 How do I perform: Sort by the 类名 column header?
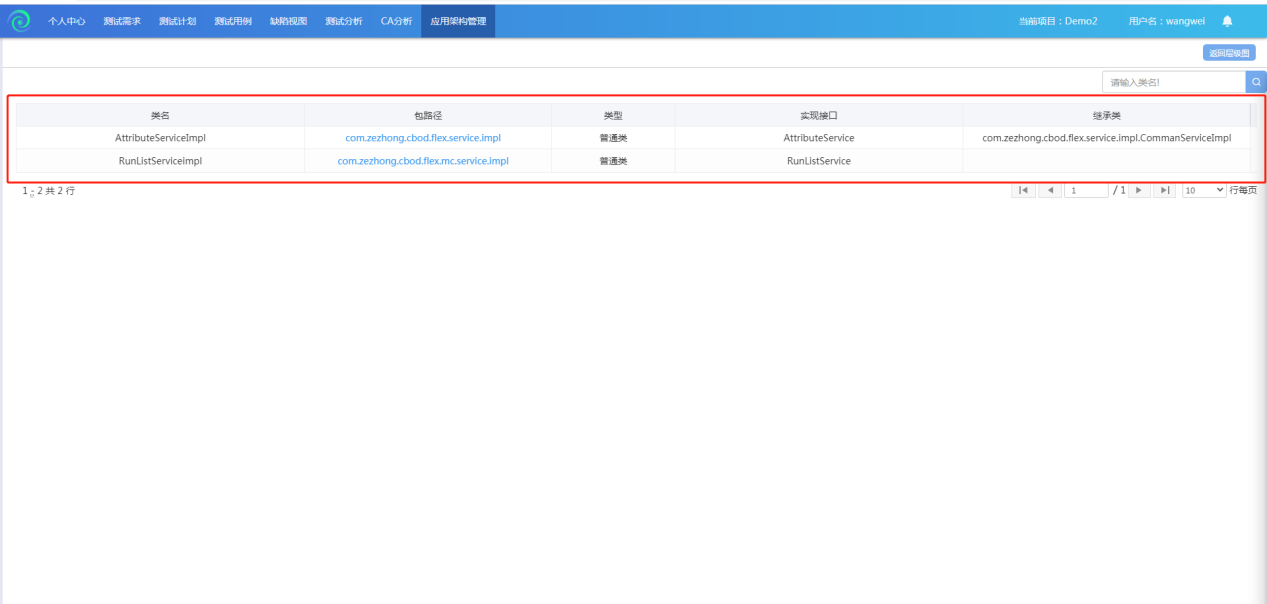coord(160,116)
